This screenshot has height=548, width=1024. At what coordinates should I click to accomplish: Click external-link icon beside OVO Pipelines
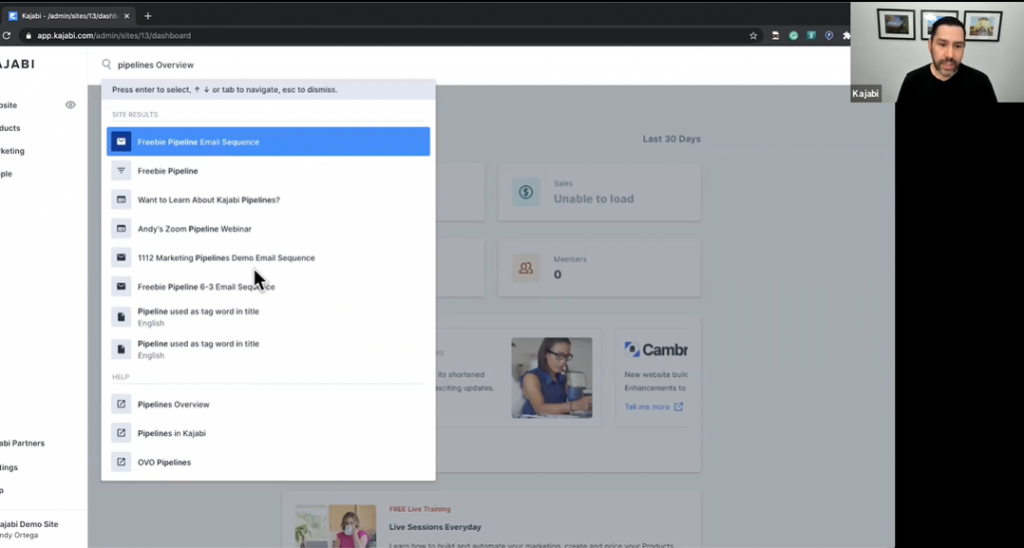point(121,462)
